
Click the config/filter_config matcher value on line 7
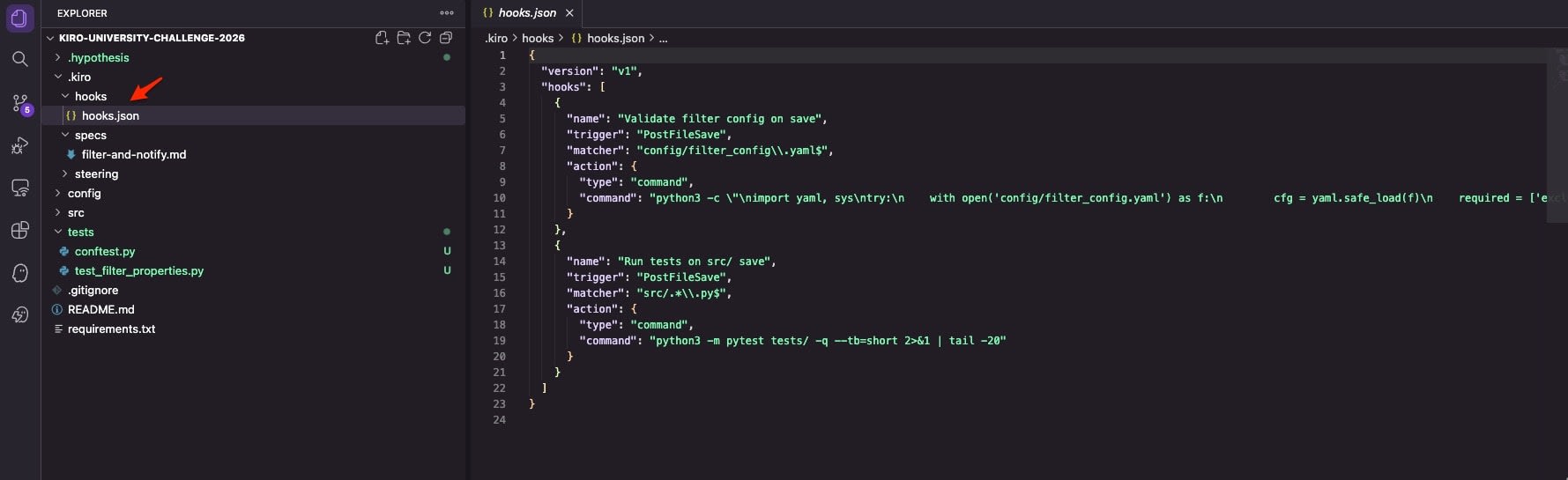pos(732,151)
